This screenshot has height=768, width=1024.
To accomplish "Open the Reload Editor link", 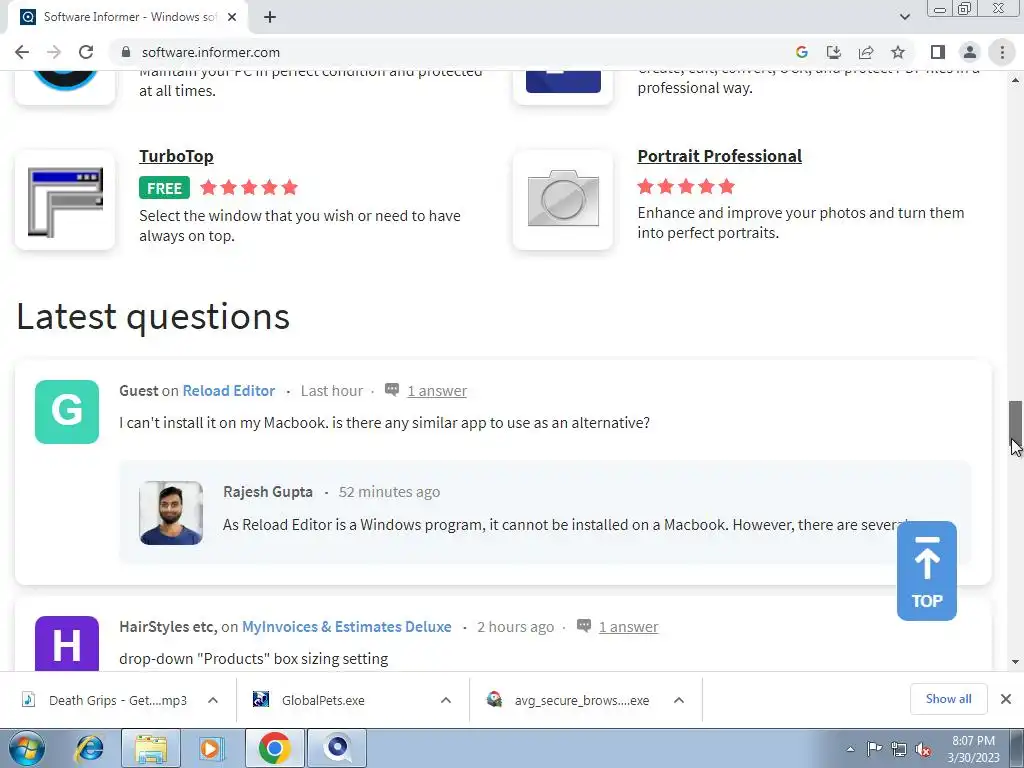I will pos(229,391).
